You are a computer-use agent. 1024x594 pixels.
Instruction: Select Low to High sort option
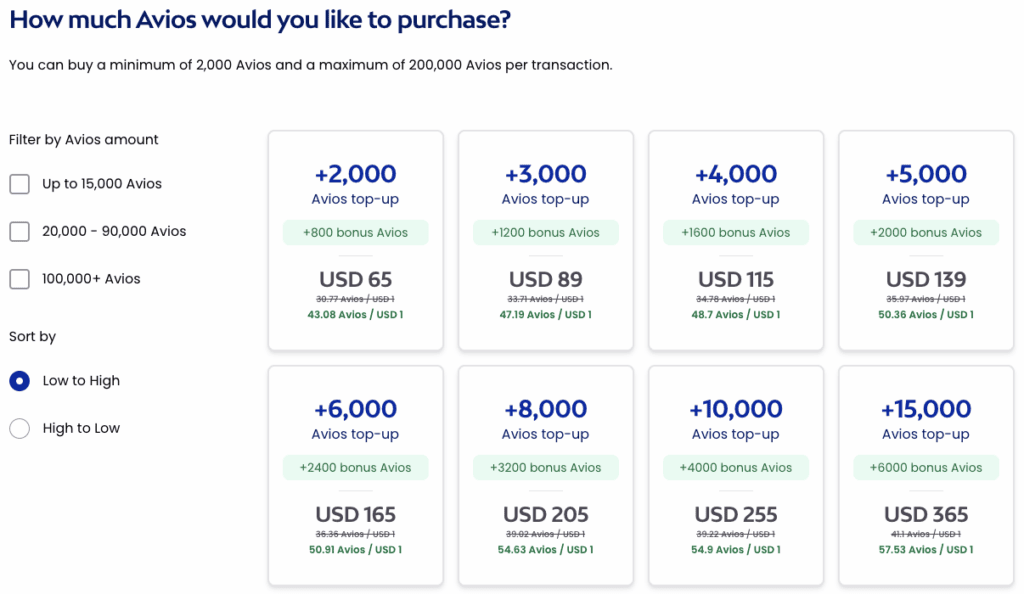click(19, 381)
